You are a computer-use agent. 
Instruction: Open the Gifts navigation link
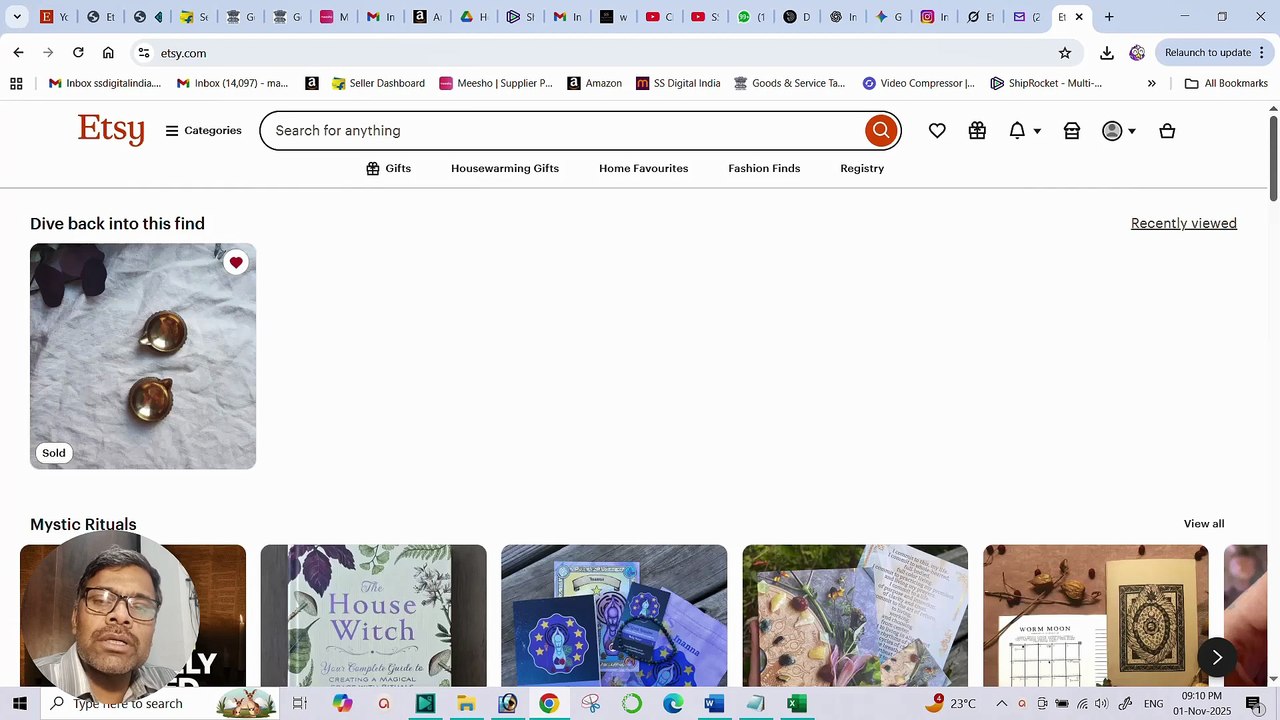coord(388,168)
